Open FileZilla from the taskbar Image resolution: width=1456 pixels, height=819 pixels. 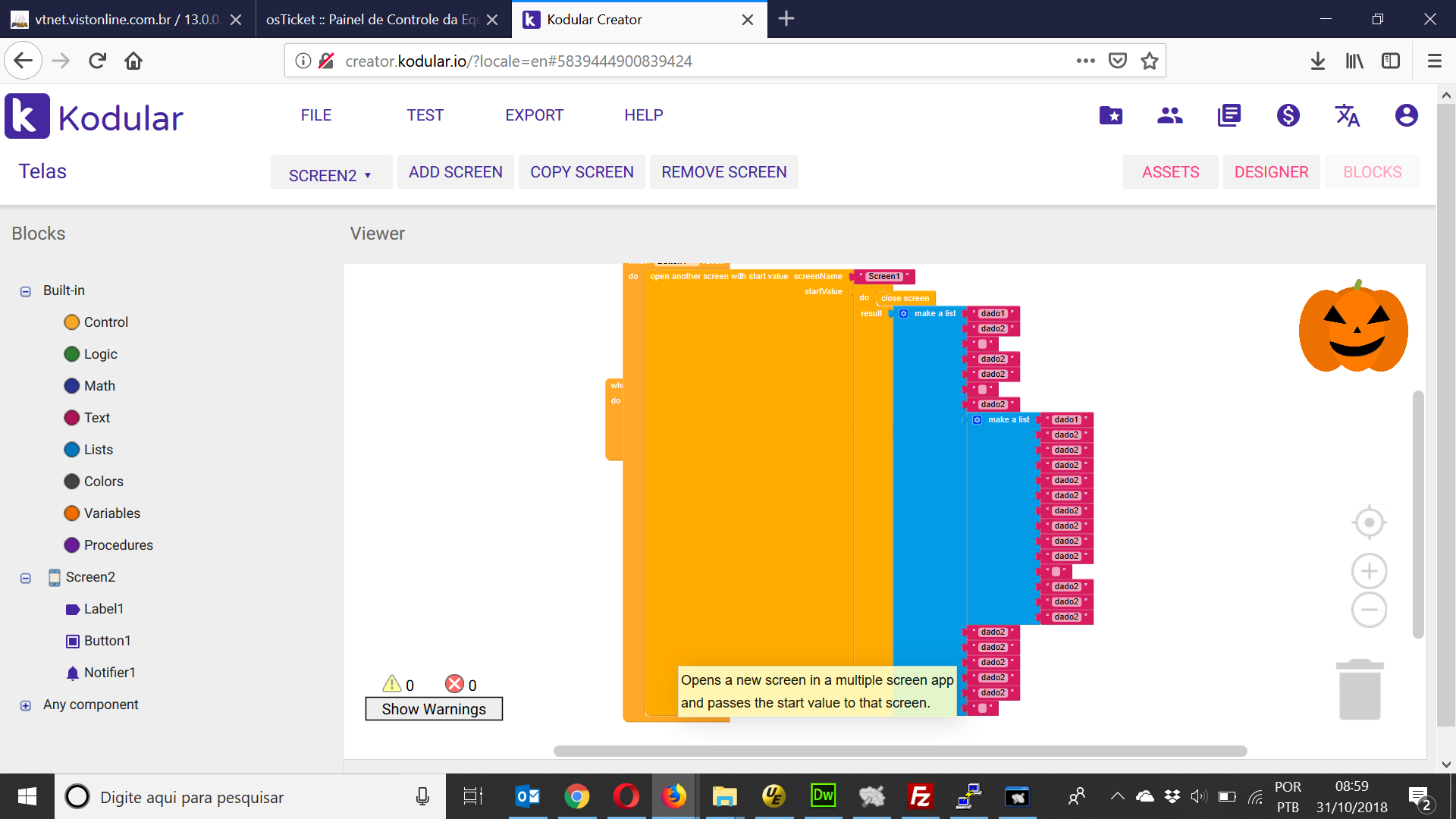click(x=921, y=796)
